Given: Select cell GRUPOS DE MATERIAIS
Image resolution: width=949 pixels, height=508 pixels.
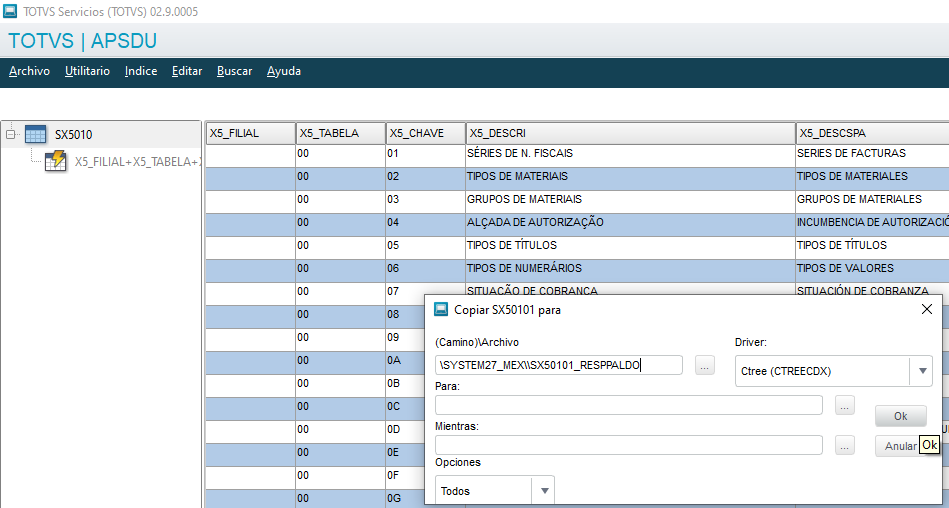Looking at the screenshot, I should click(631, 202).
